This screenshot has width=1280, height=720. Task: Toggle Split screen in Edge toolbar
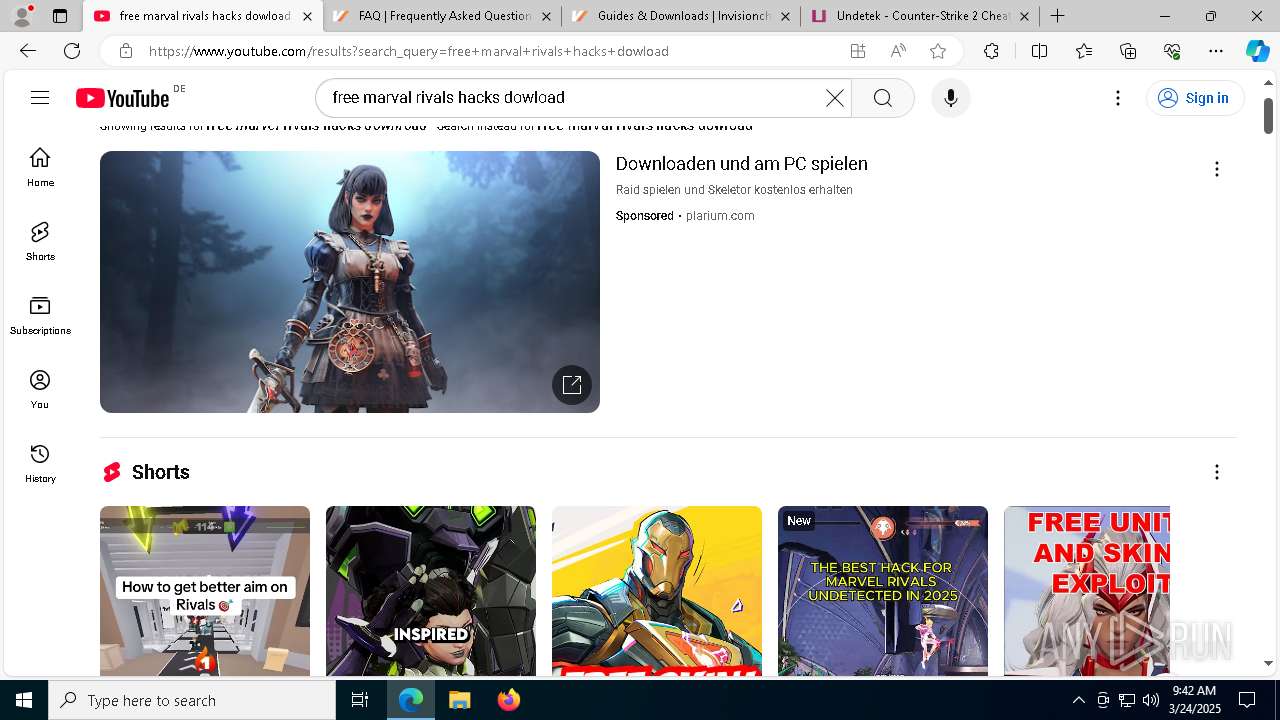click(x=1039, y=51)
